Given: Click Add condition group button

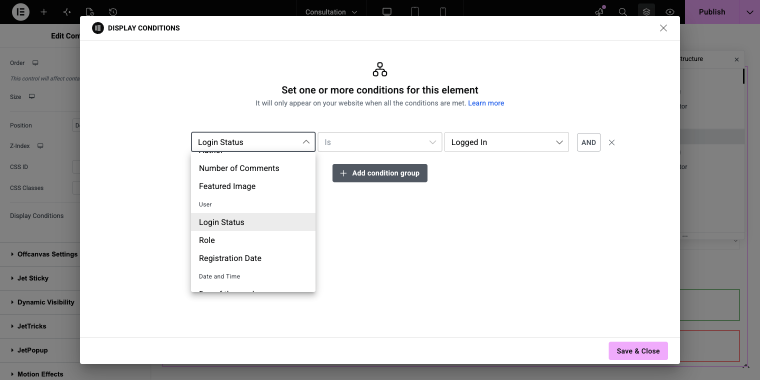Looking at the screenshot, I should [380, 173].
